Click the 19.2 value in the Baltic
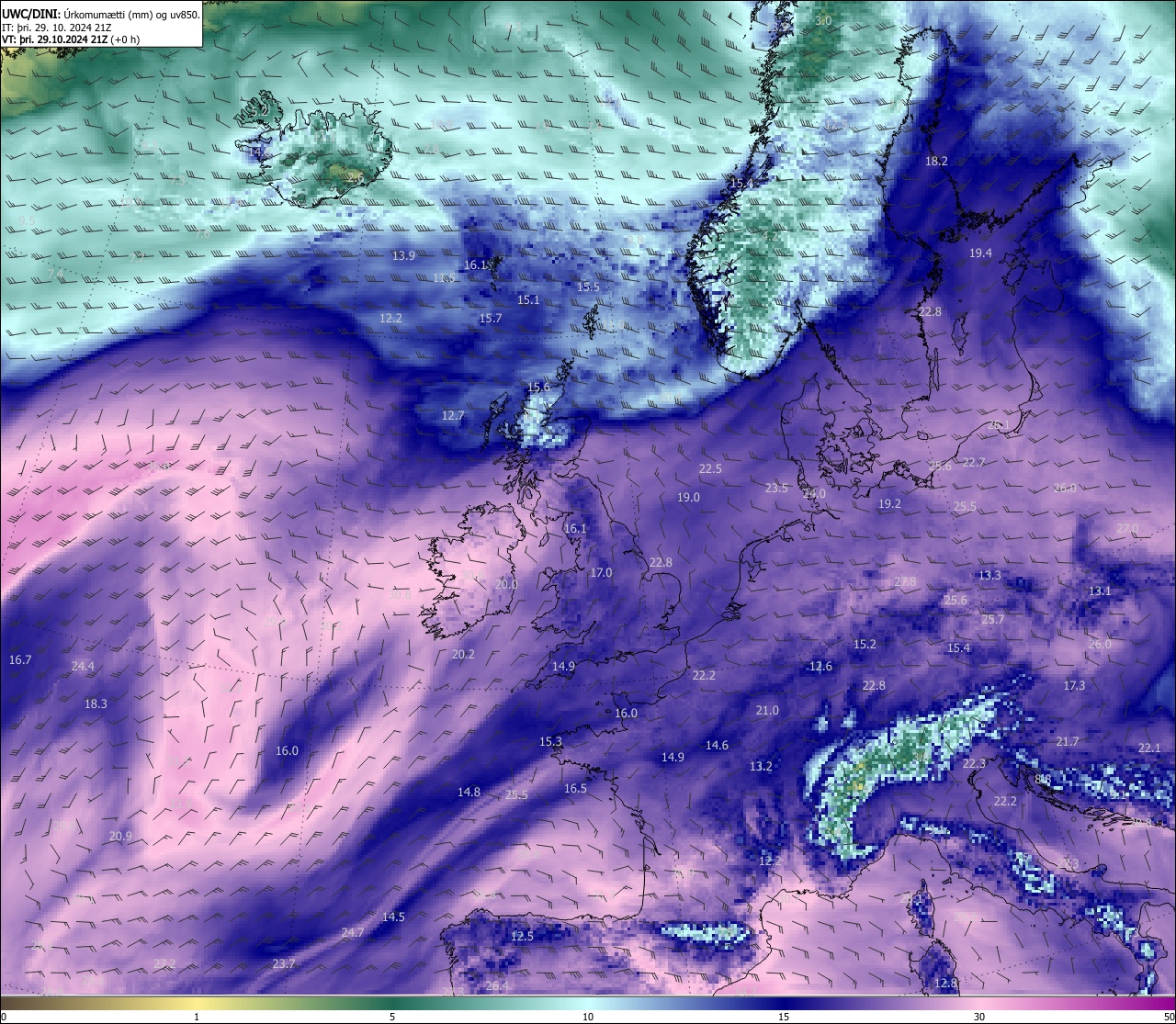1176x1024 pixels. (889, 503)
